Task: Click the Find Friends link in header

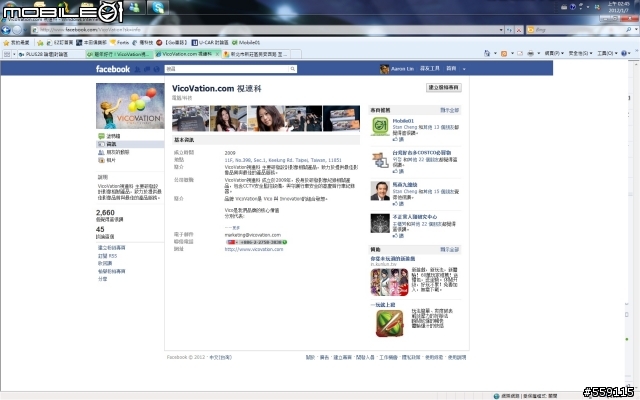Action: click(x=430, y=69)
